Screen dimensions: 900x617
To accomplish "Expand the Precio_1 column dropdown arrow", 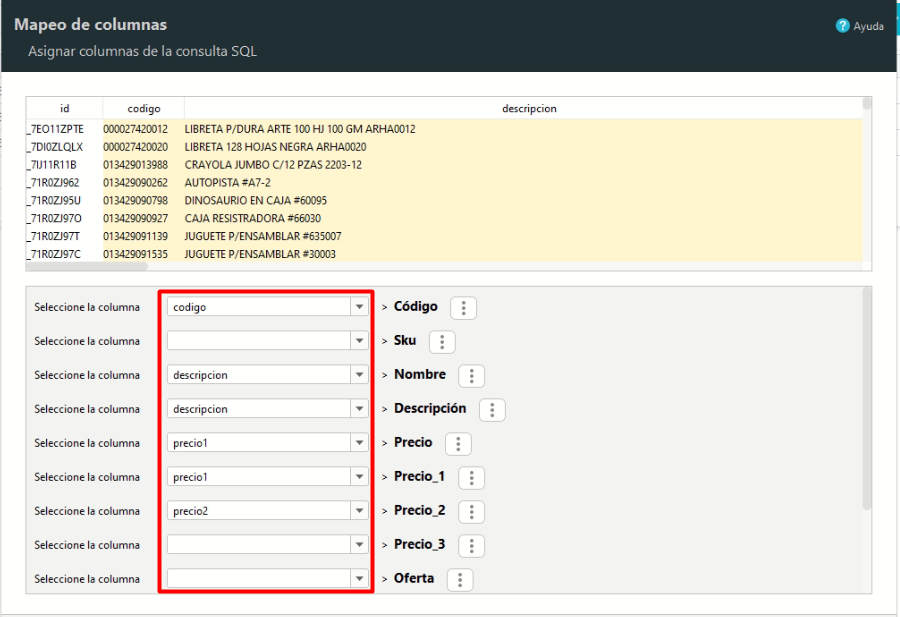I will 359,476.
